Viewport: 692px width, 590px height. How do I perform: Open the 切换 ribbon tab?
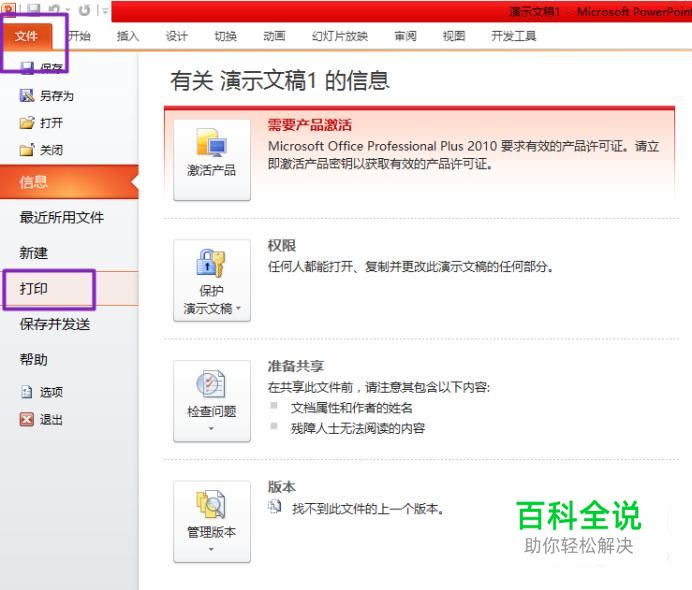(x=226, y=36)
